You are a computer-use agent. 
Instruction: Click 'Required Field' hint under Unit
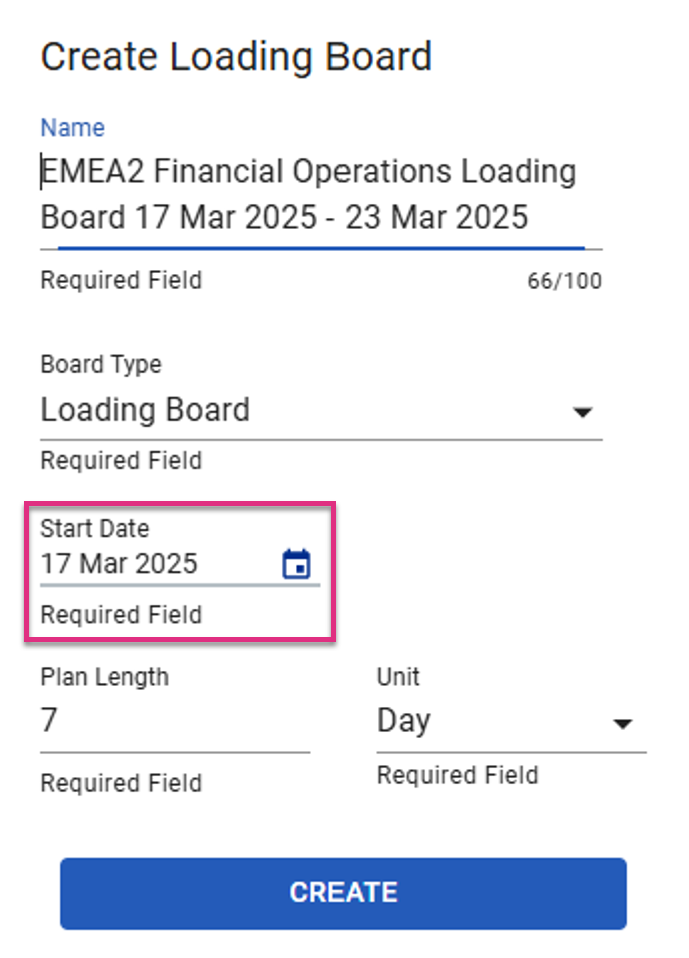point(458,775)
